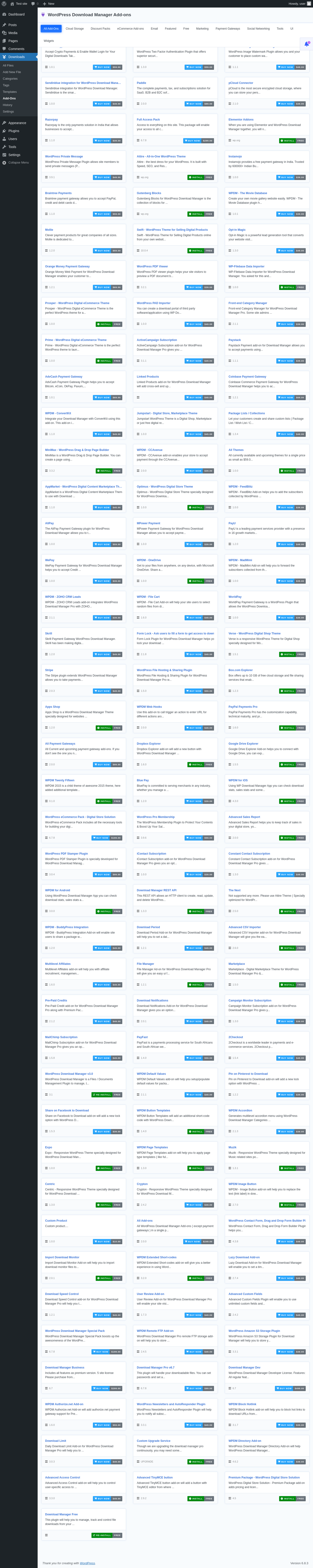The width and height of the screenshot is (313, 1568).
Task: Open the WPDM Web Hooks title link
Action: click(x=149, y=707)
